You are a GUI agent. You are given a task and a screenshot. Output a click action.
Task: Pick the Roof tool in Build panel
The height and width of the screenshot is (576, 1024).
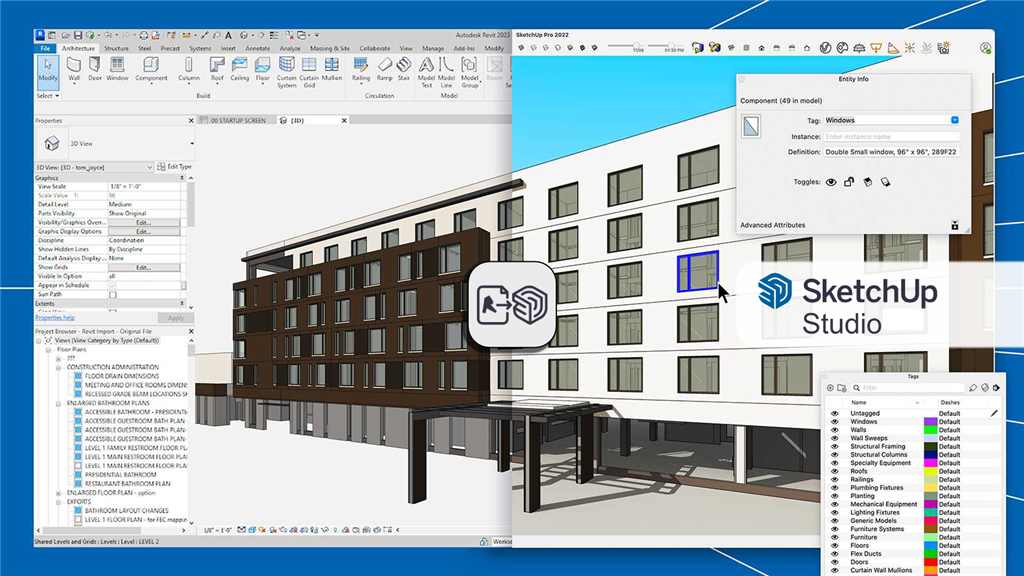(217, 69)
